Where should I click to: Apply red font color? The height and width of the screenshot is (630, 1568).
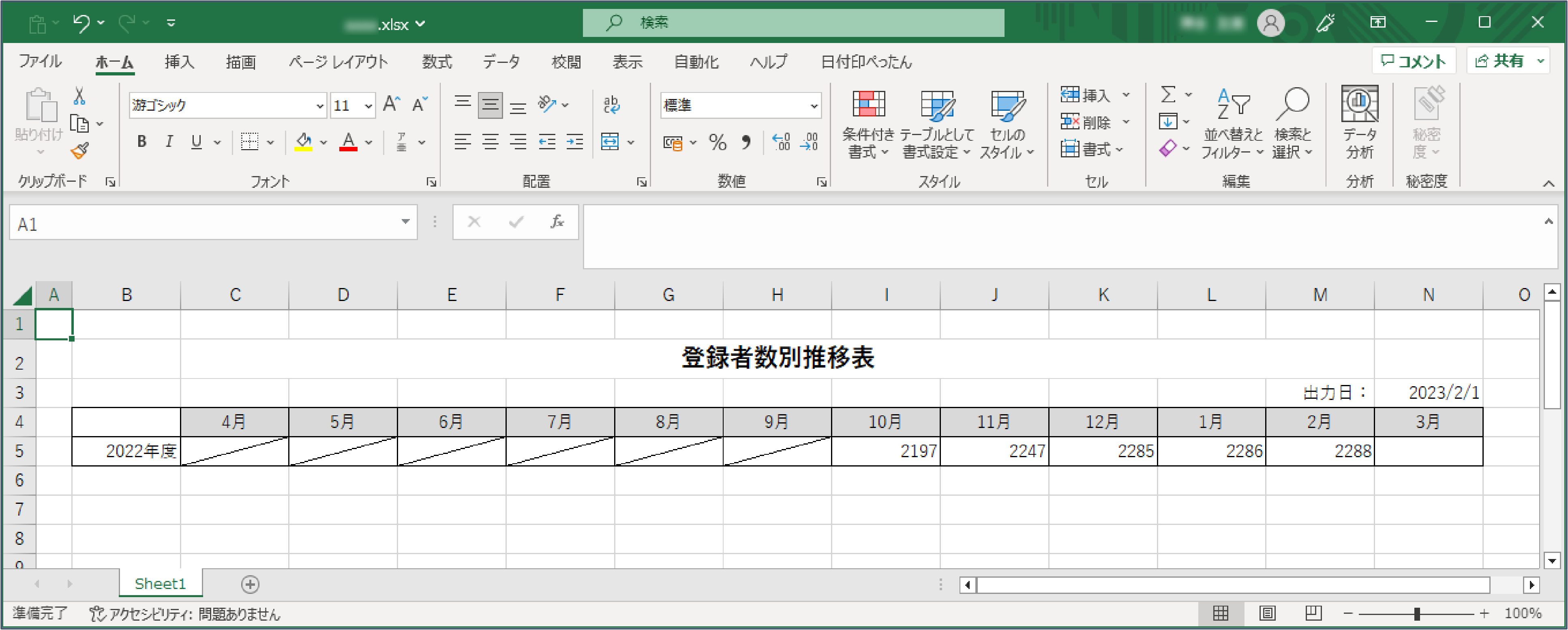click(x=348, y=142)
